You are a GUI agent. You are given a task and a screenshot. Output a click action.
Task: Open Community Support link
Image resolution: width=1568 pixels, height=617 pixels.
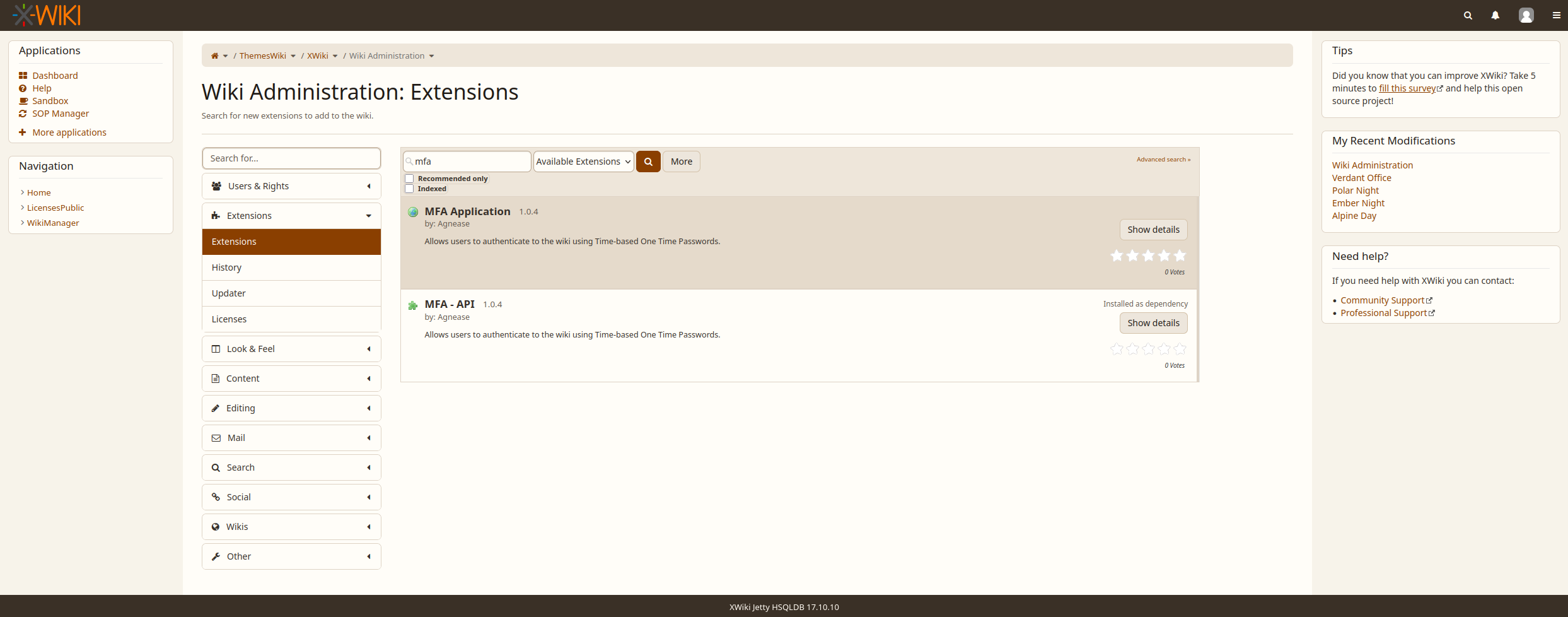pyautogui.click(x=1383, y=300)
